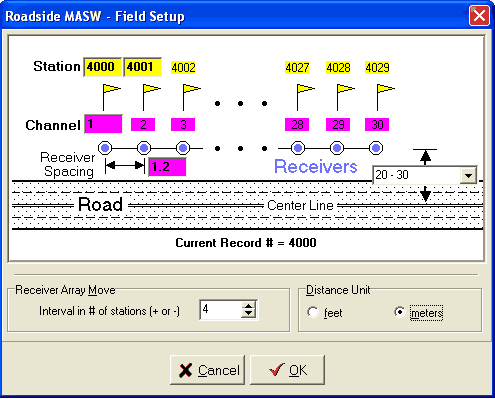Screen dimensions: 495x399
Task: Click the Interval in # of stations label
Action: 109,311
